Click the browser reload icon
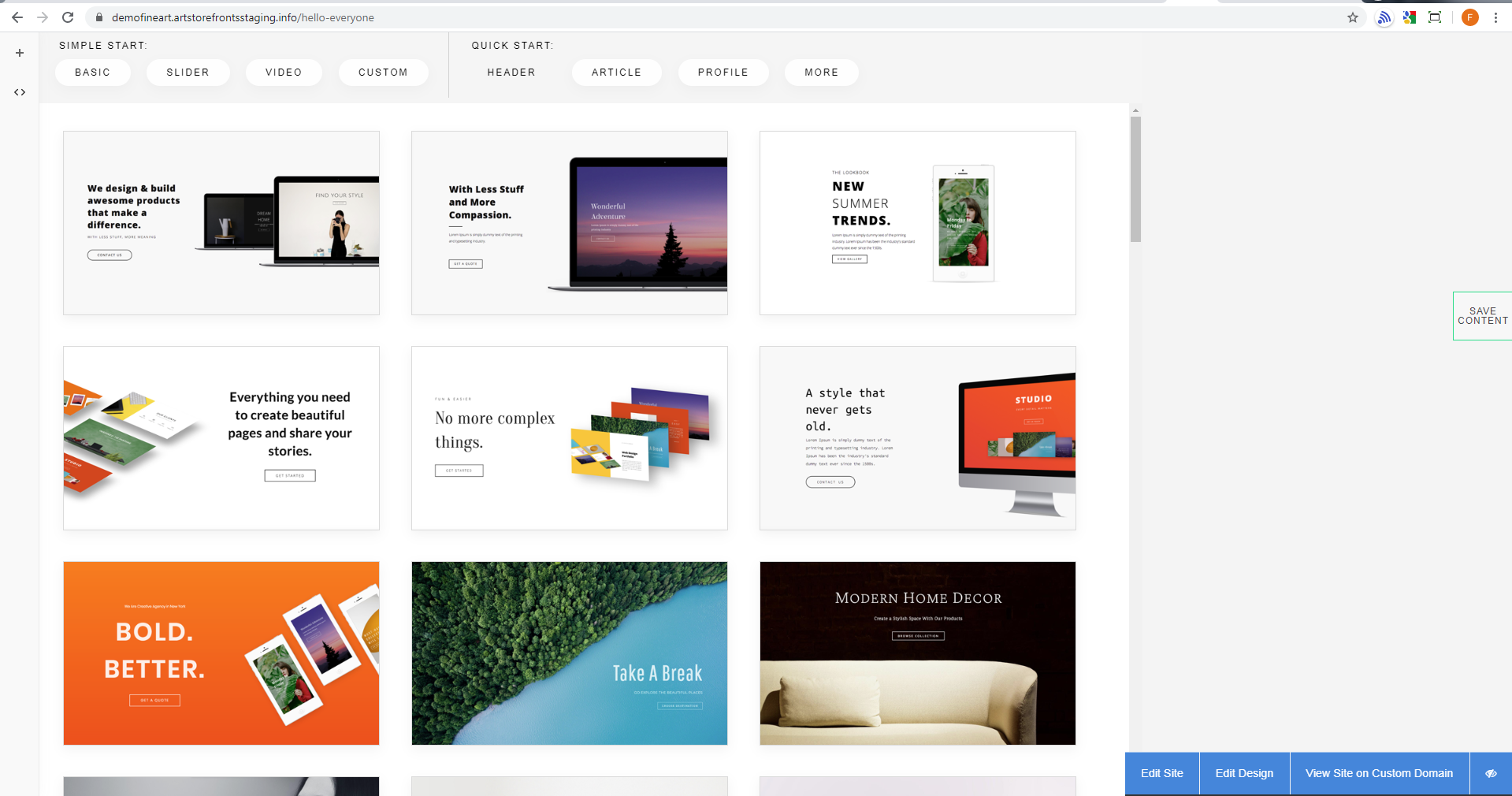The height and width of the screenshot is (796, 1512). (x=68, y=17)
